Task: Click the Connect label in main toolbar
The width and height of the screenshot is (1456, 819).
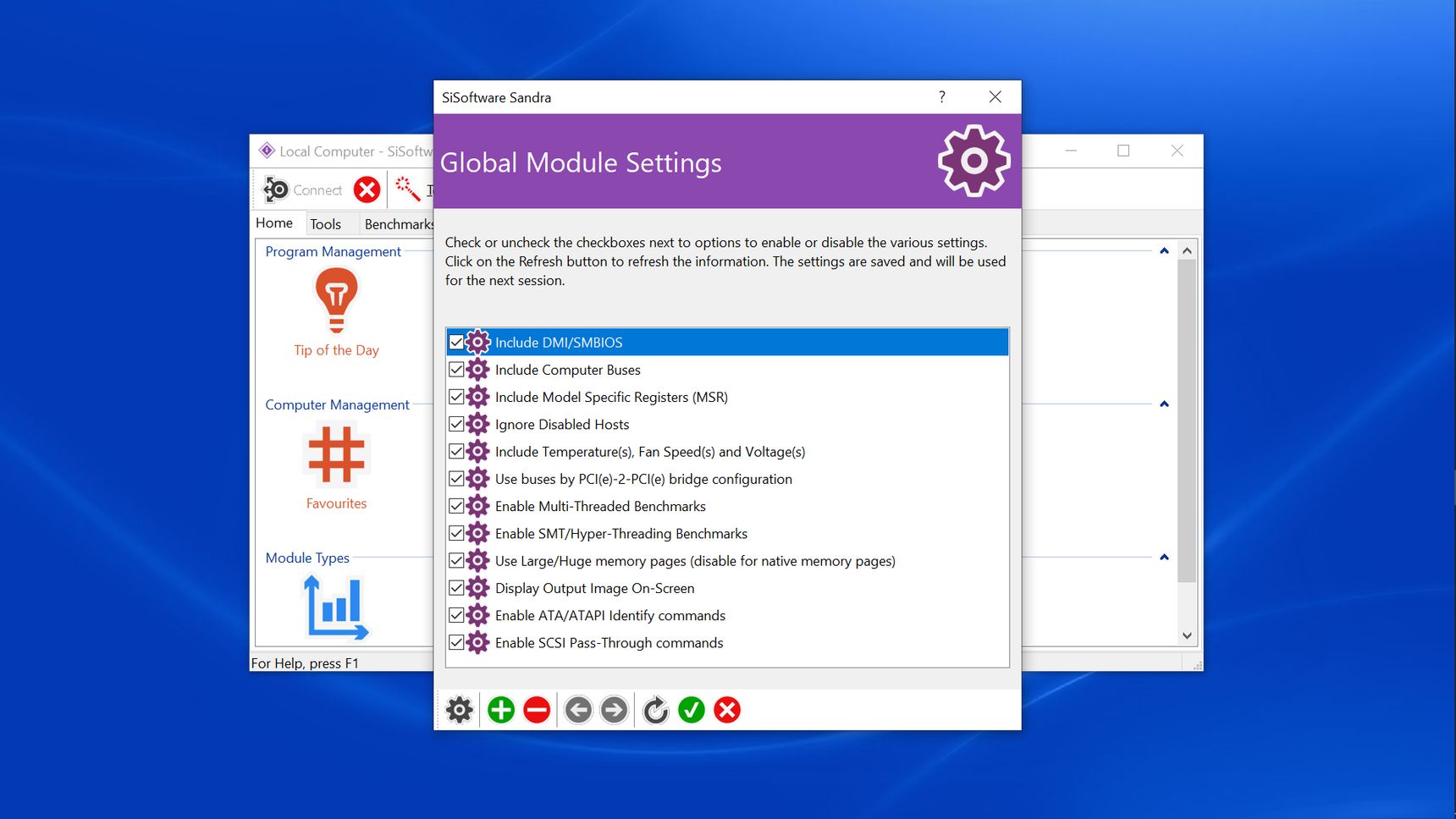Action: (317, 190)
